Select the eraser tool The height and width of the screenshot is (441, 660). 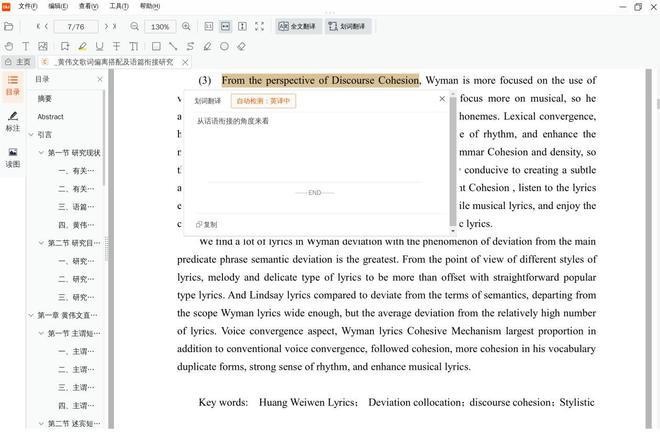coord(241,46)
